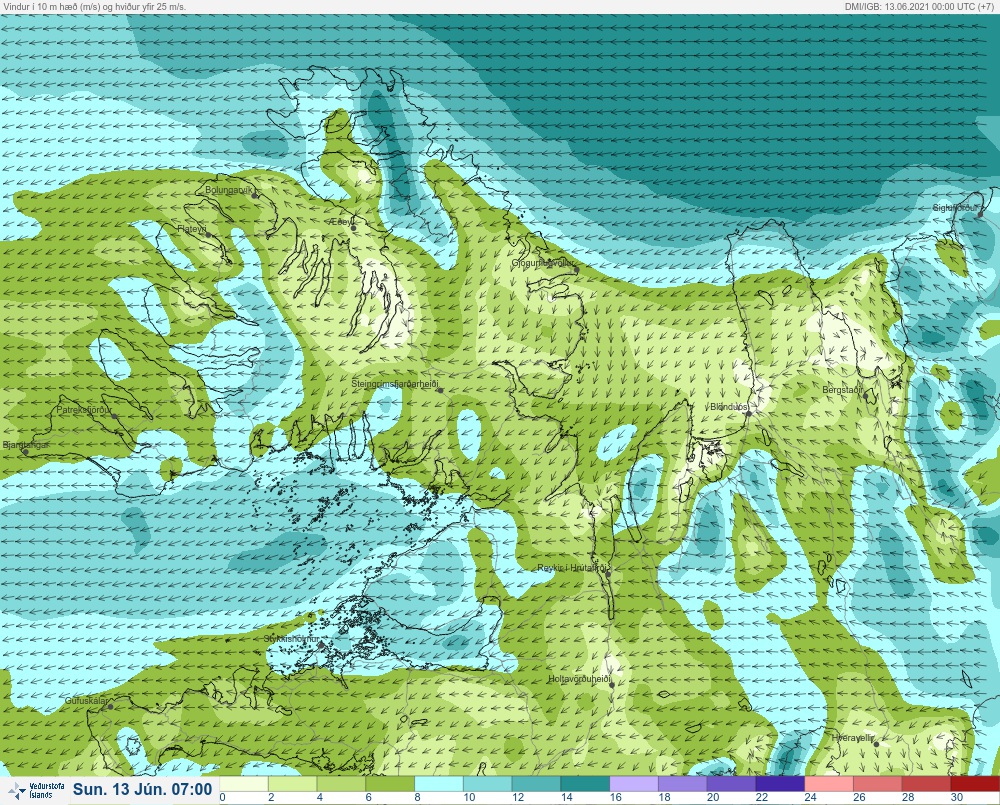Screen dimensions: 1000x805
Task: Select the 8–10 m/s light cyan swatch
Action: 439,784
